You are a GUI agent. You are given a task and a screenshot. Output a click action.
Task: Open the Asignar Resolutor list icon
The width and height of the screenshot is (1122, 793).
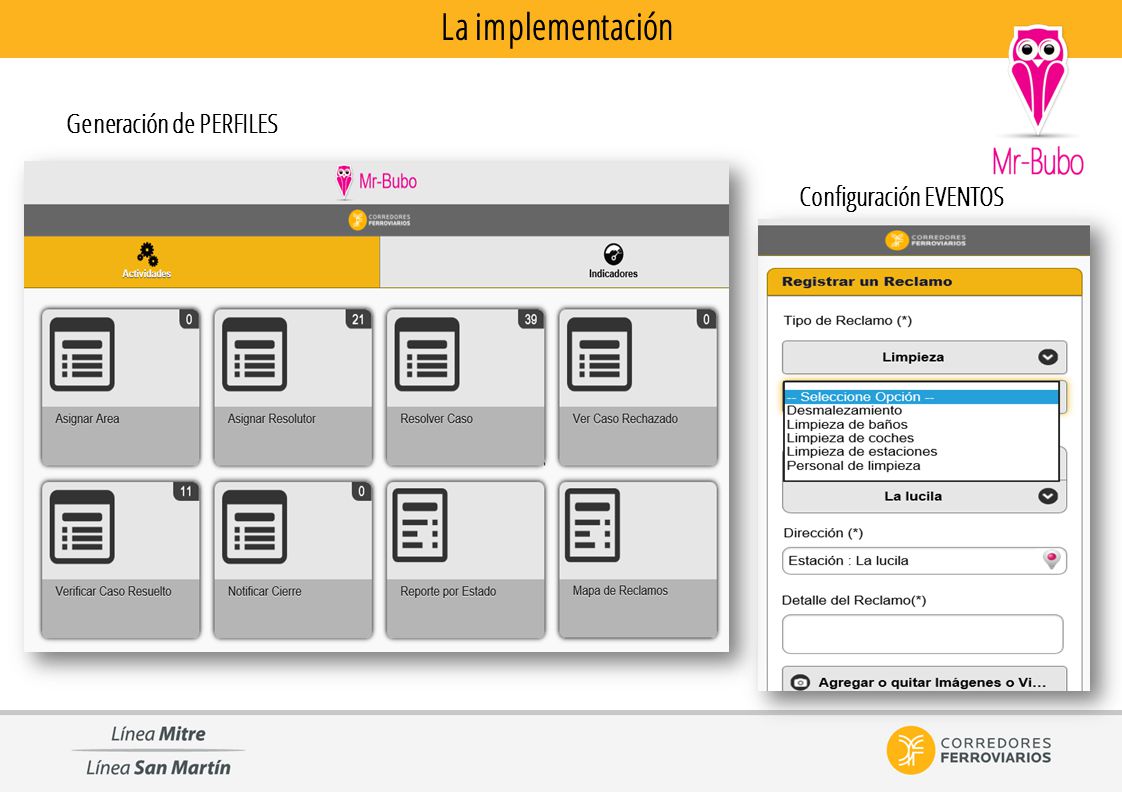tap(255, 354)
